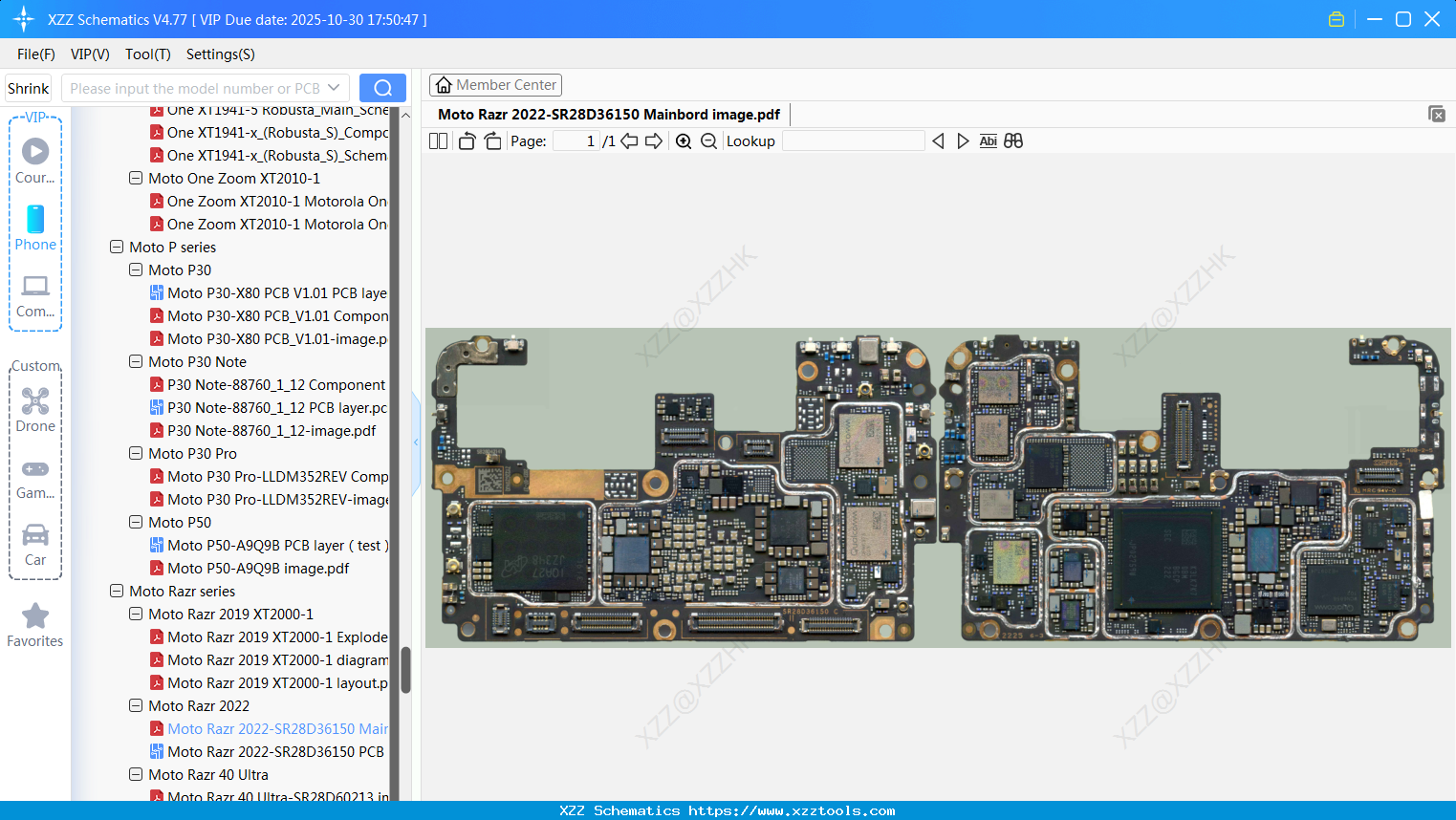Open the Tool menu
The height and width of the screenshot is (820, 1456).
pos(147,54)
